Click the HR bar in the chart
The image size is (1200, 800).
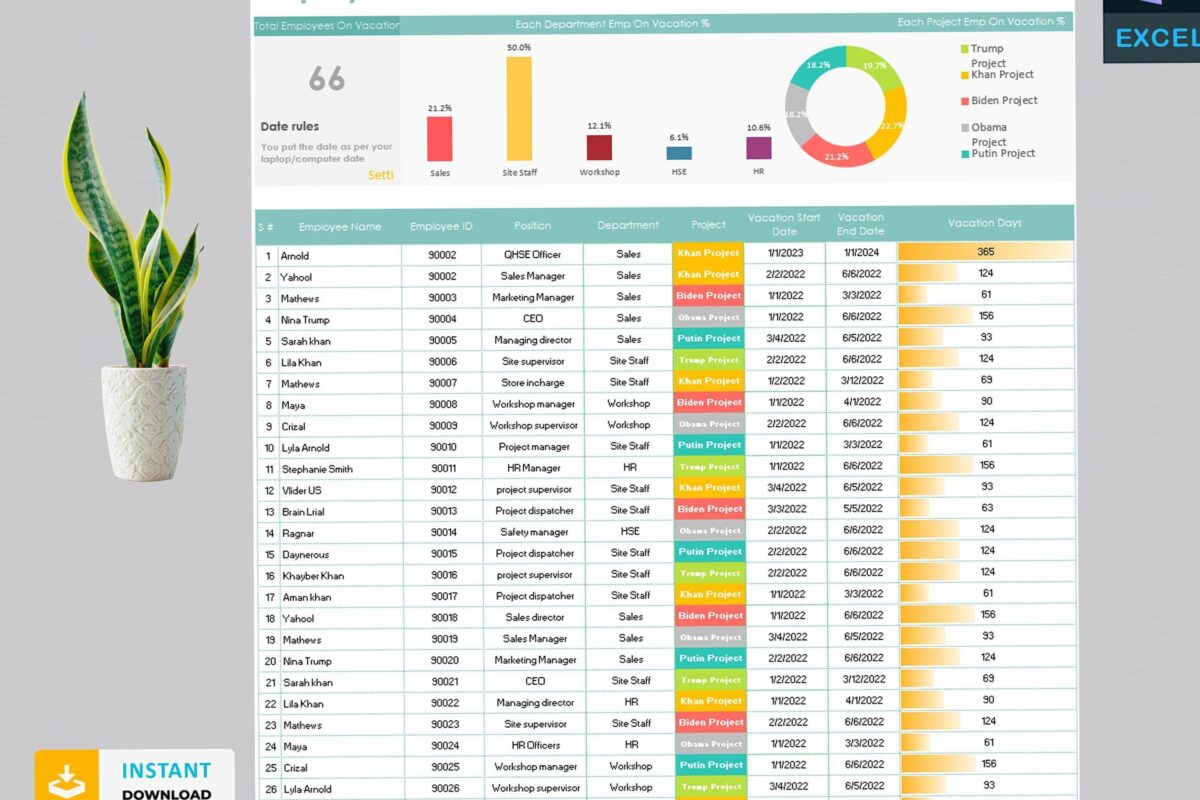click(x=757, y=150)
